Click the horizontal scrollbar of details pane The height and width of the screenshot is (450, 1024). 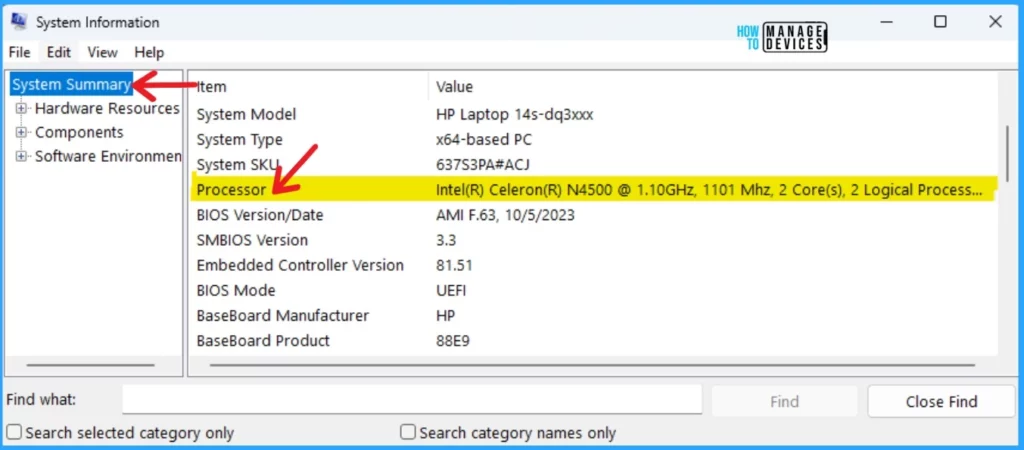592,365
